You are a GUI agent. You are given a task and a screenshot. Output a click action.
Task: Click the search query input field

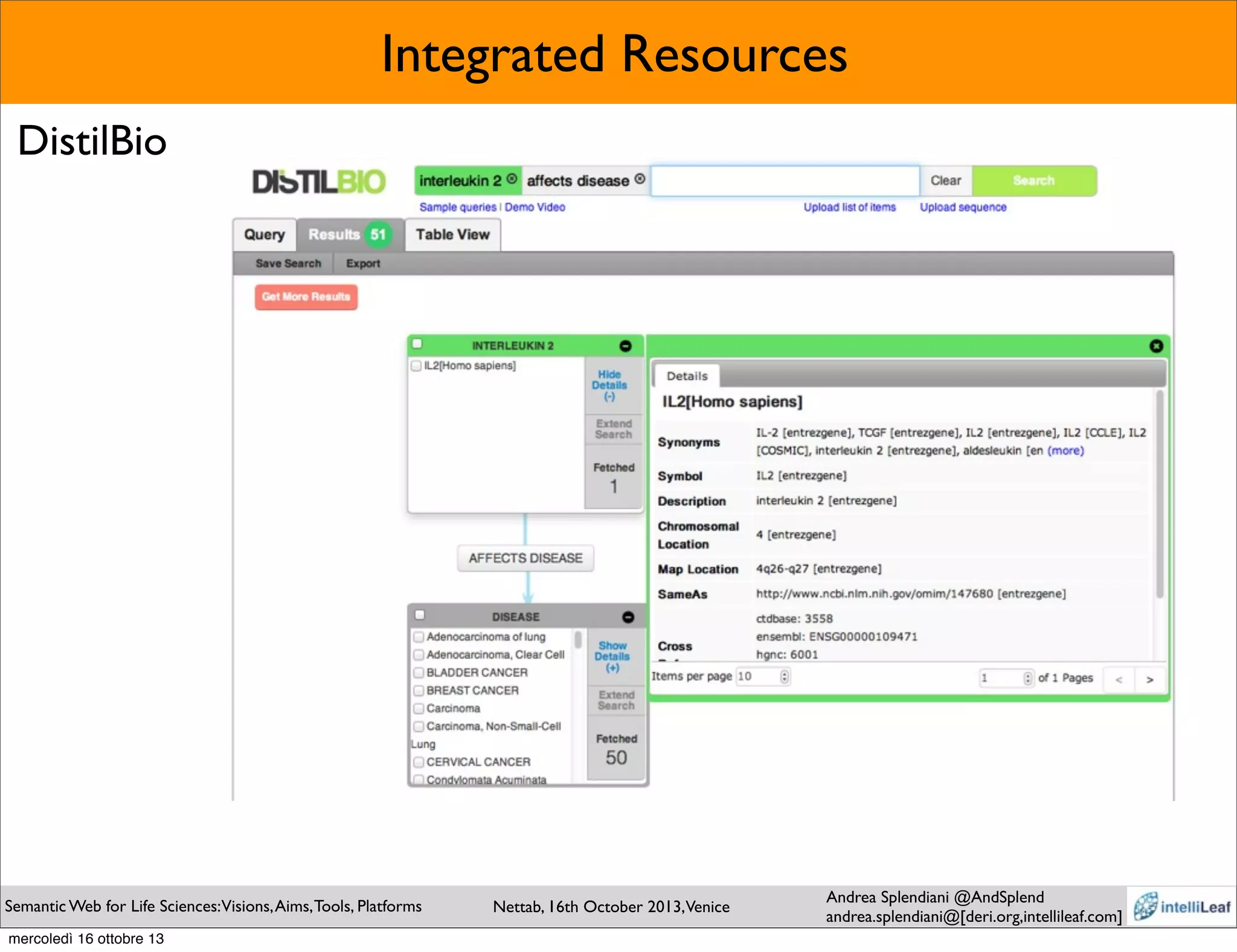(x=785, y=181)
